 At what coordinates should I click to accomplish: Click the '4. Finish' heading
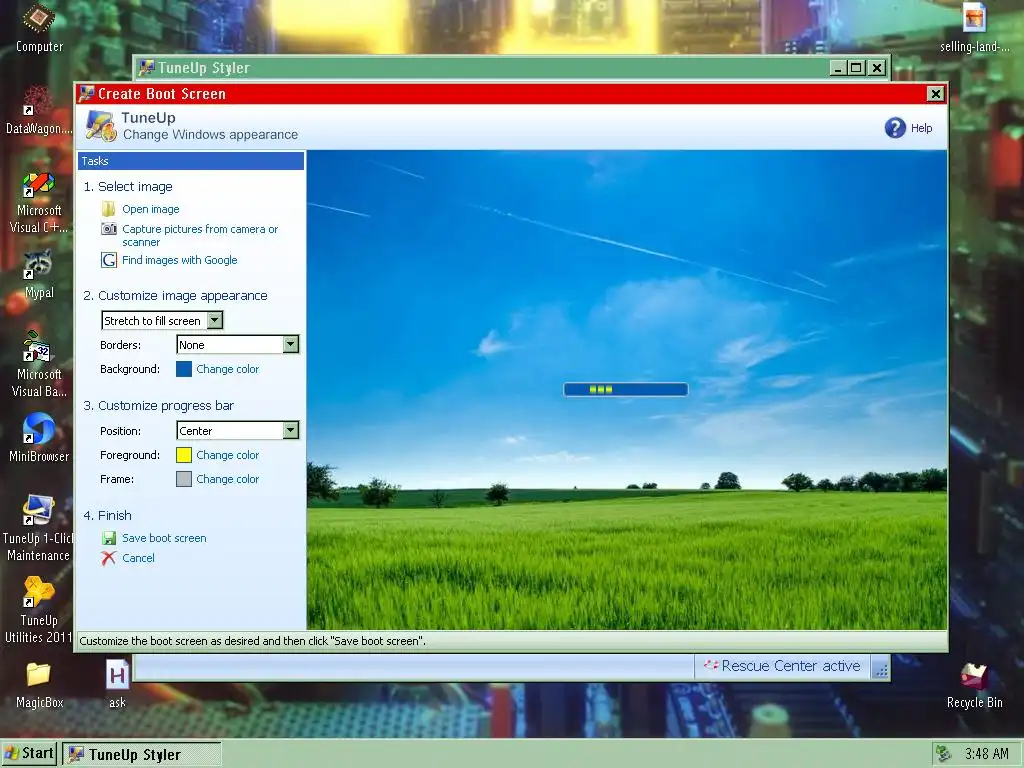(108, 515)
